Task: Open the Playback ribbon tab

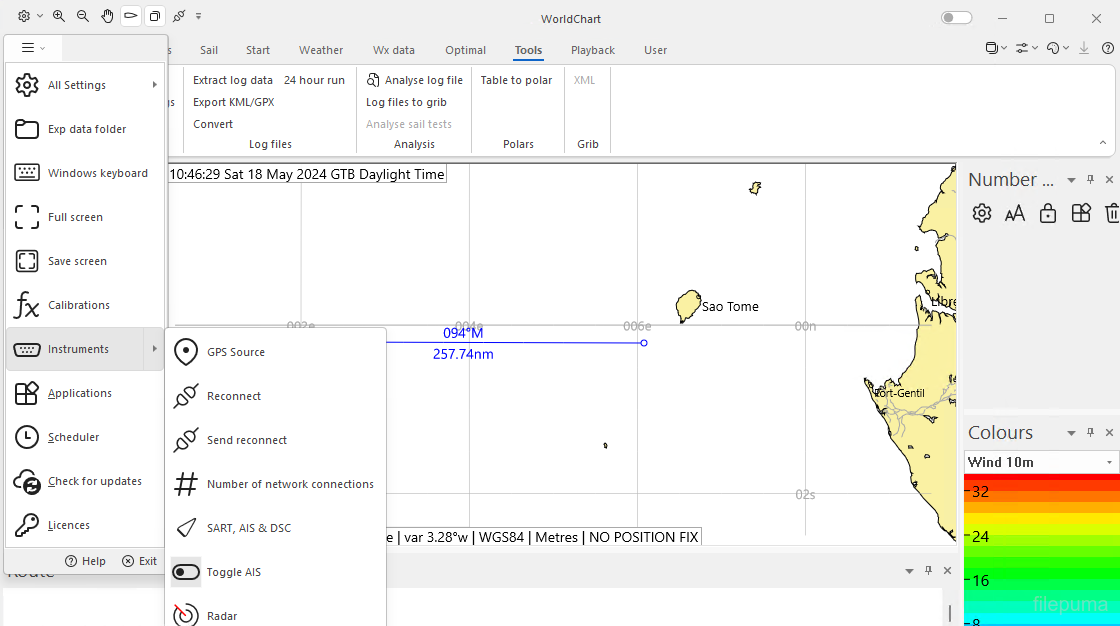Action: pos(593,50)
